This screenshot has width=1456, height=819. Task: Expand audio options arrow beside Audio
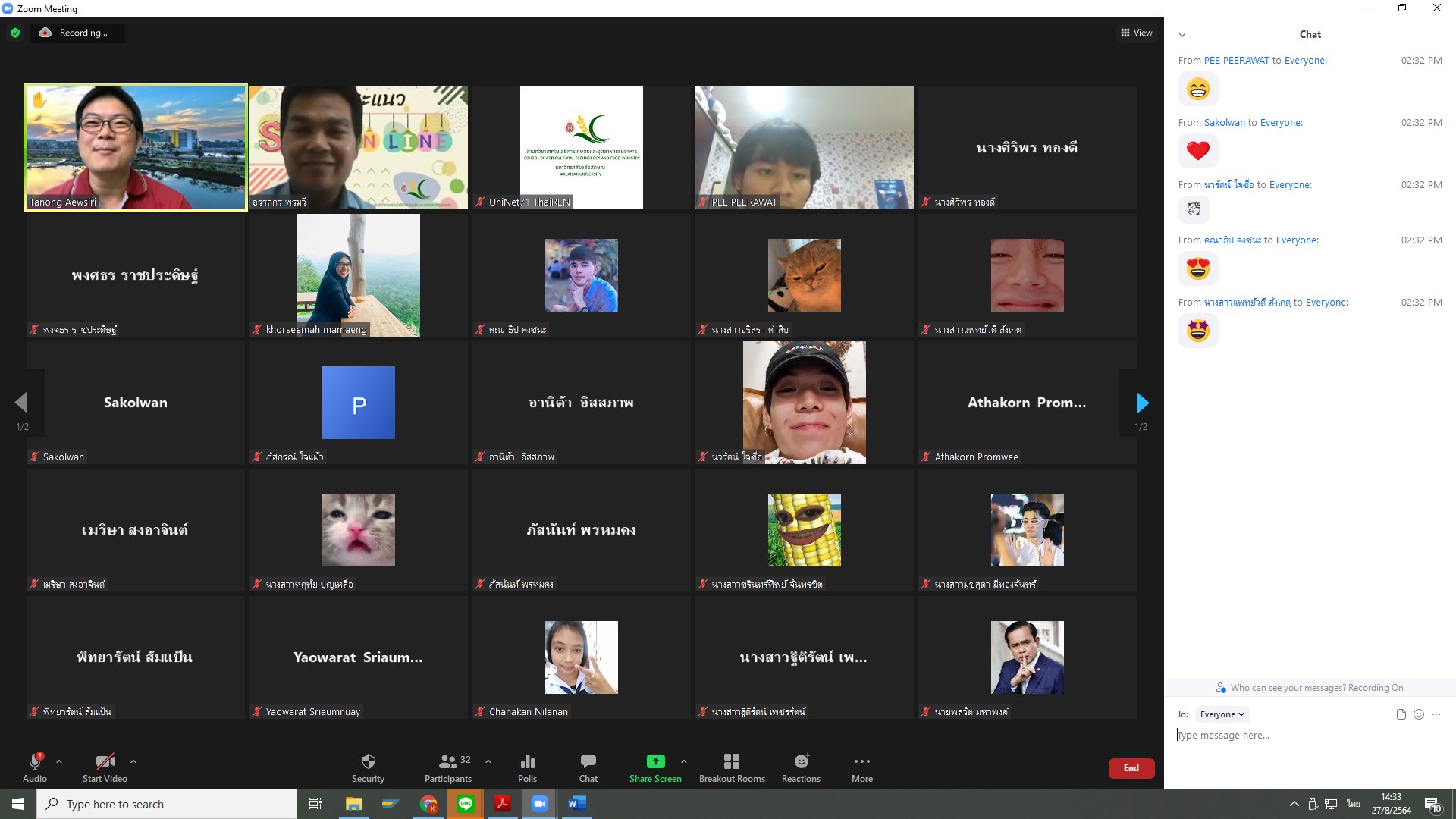59,761
